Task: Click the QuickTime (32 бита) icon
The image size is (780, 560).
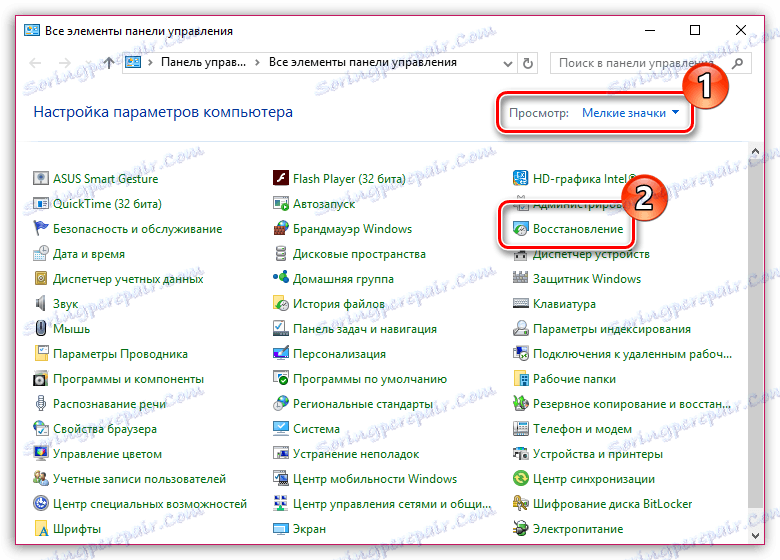Action: pyautogui.click(x=40, y=203)
